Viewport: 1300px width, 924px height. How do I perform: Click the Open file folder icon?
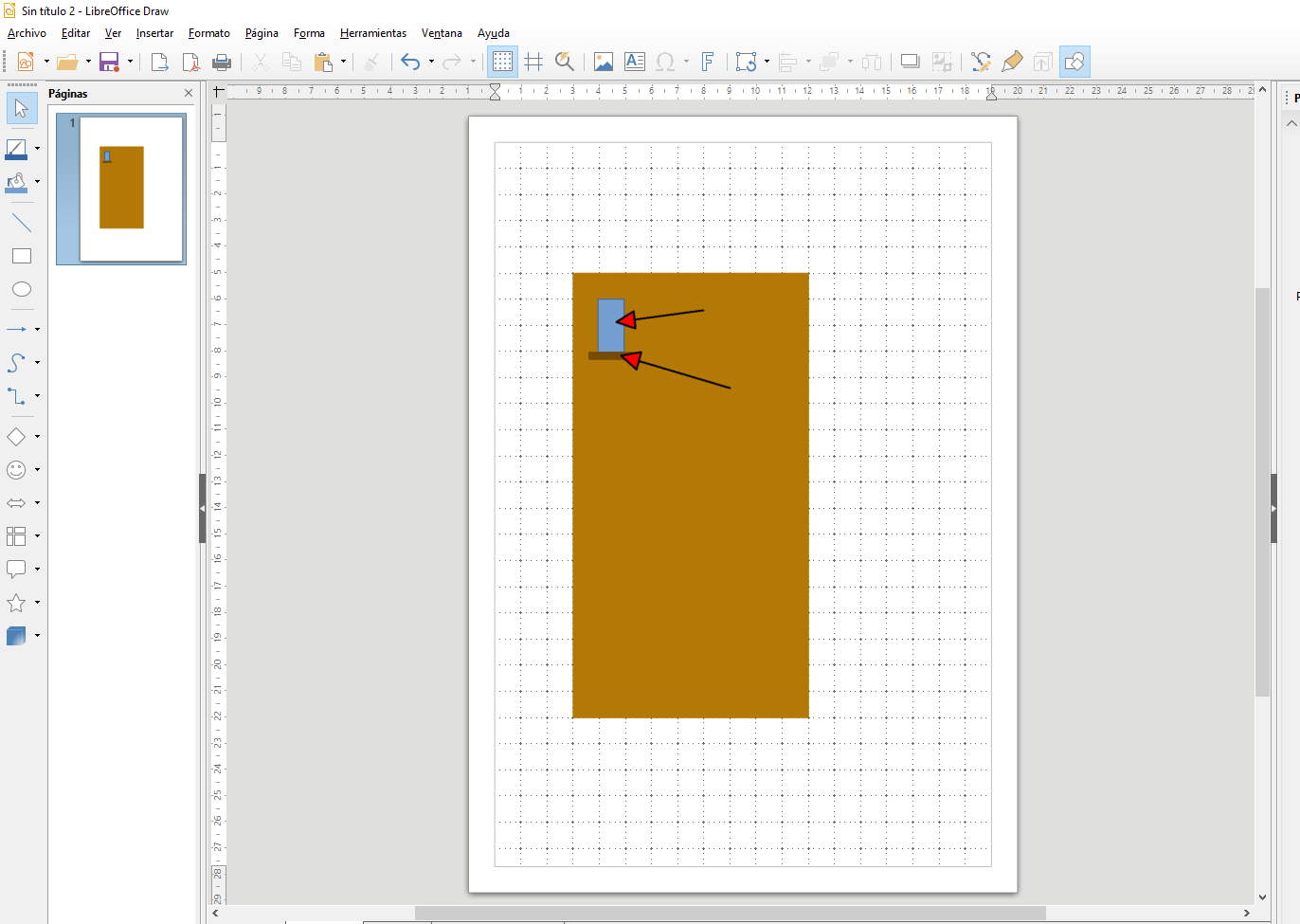pyautogui.click(x=67, y=62)
